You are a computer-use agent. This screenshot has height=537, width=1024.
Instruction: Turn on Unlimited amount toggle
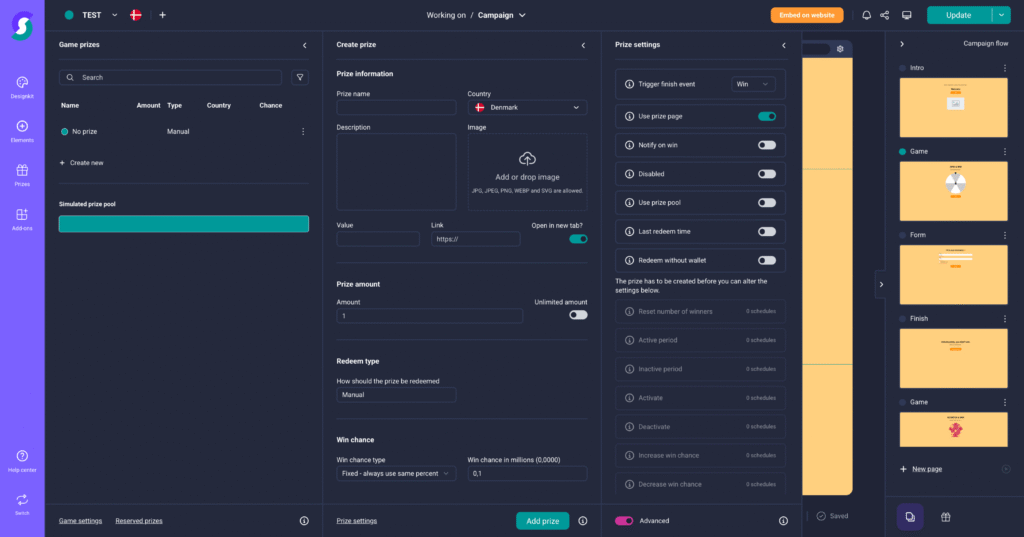pos(578,315)
